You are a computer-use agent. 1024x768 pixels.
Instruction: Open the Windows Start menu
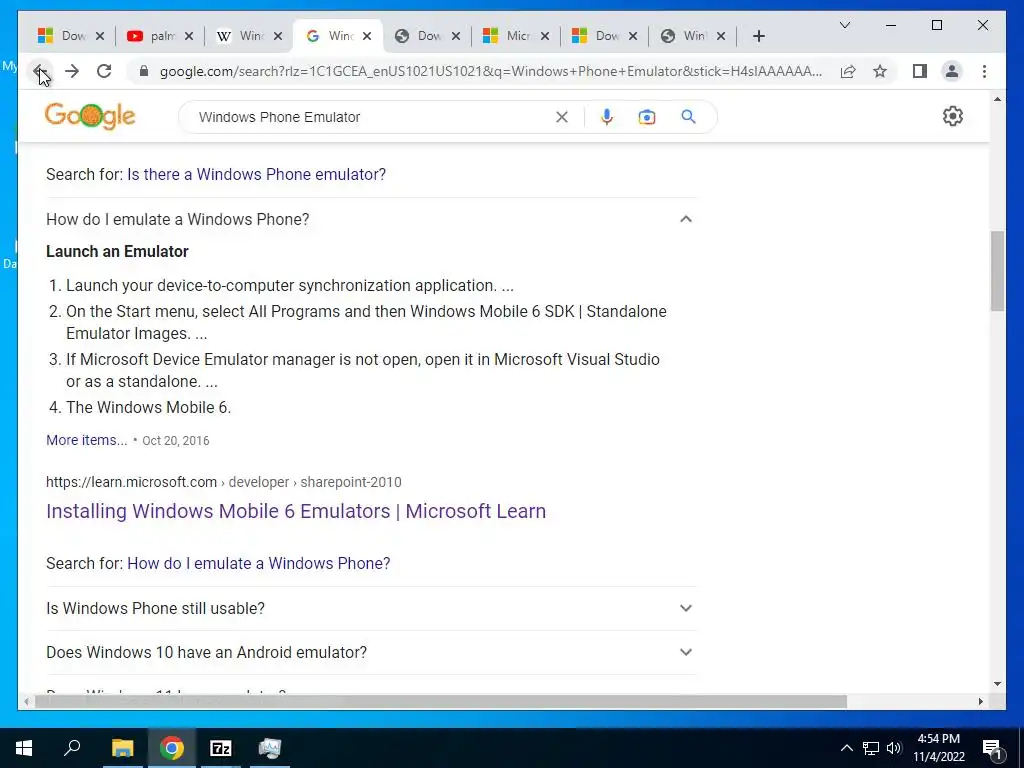[24, 748]
